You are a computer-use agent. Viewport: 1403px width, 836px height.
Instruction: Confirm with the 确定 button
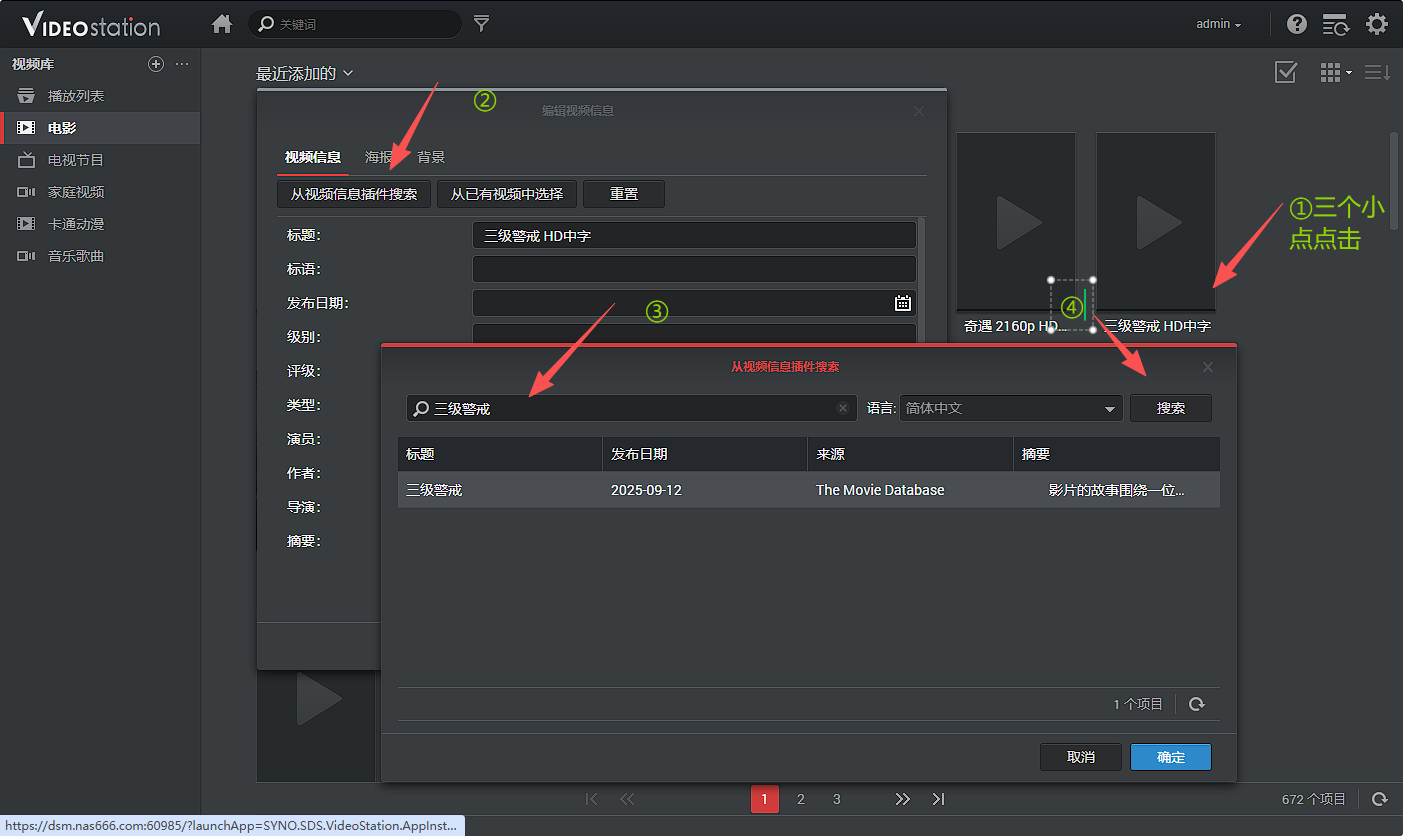tap(1170, 757)
